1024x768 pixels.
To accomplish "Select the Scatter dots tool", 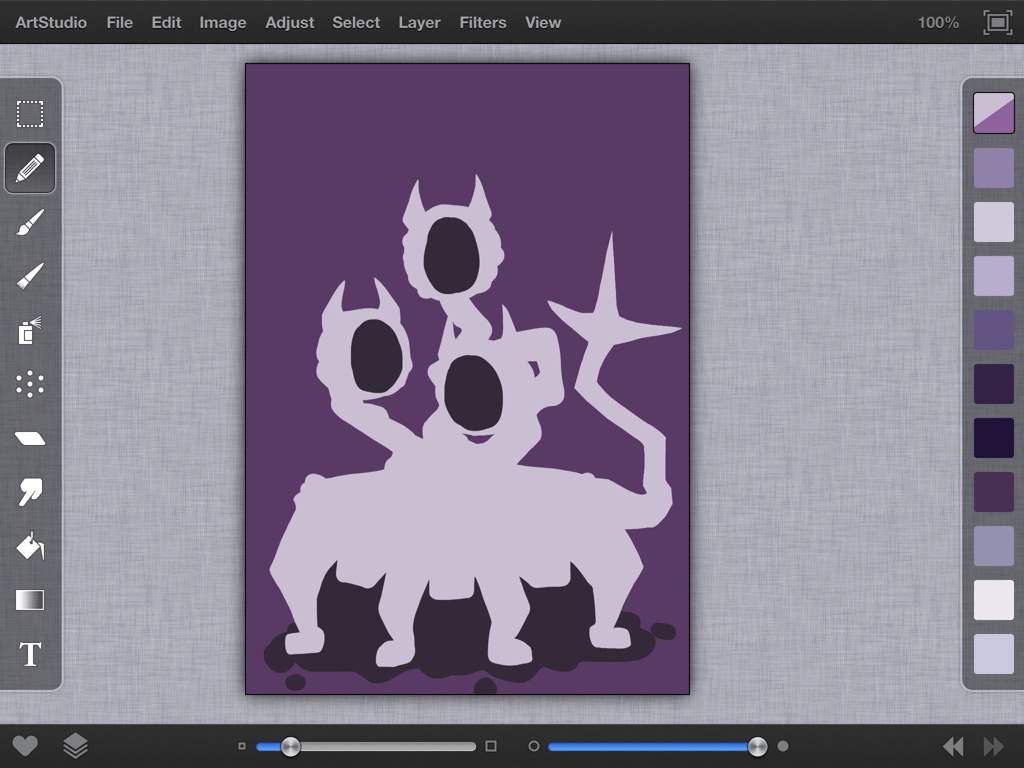I will pos(30,384).
